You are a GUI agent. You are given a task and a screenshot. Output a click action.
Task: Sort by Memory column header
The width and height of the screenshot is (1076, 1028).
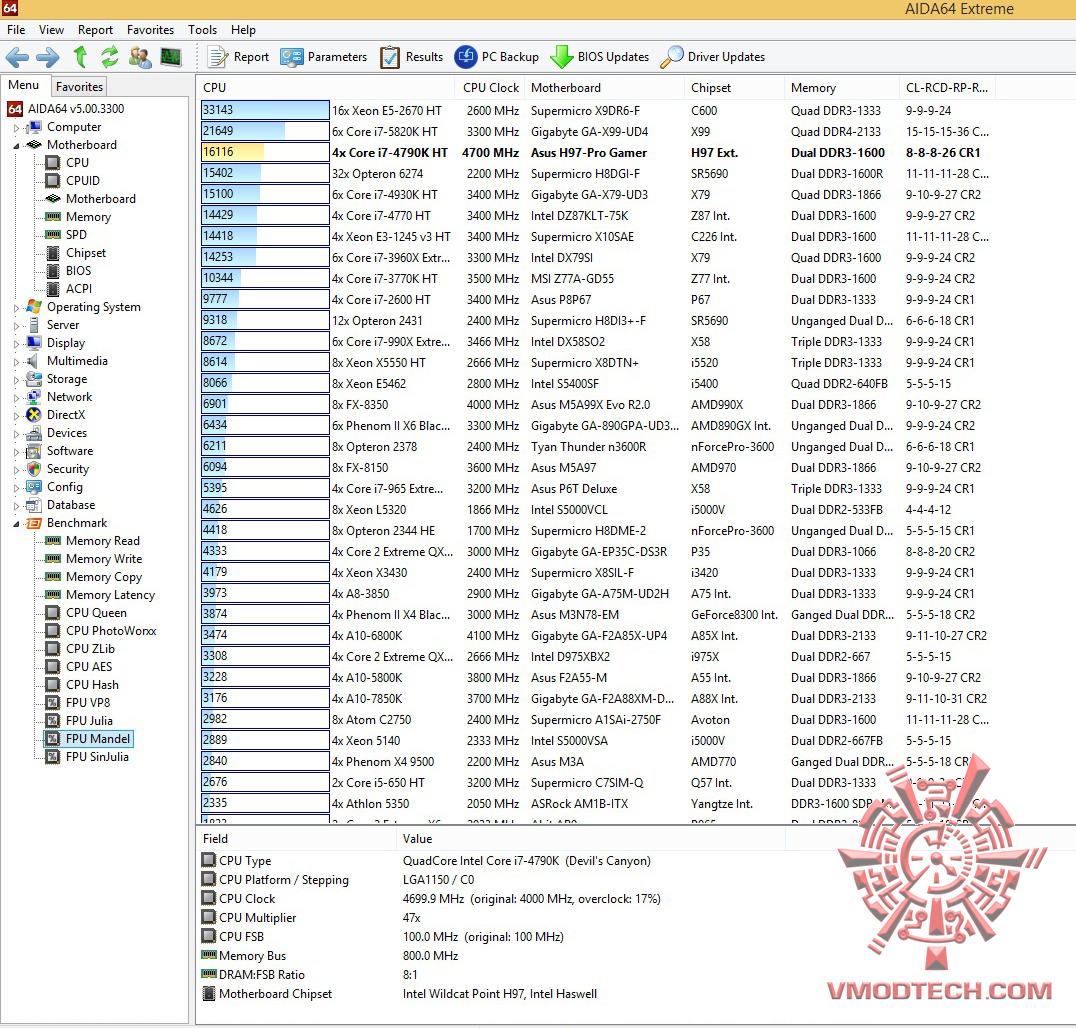[x=842, y=88]
